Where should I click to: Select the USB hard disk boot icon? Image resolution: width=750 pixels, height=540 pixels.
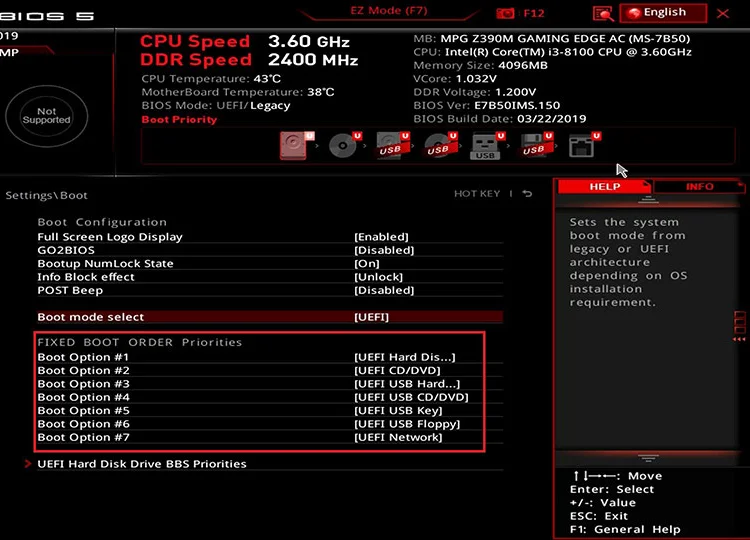pyautogui.click(x=393, y=145)
